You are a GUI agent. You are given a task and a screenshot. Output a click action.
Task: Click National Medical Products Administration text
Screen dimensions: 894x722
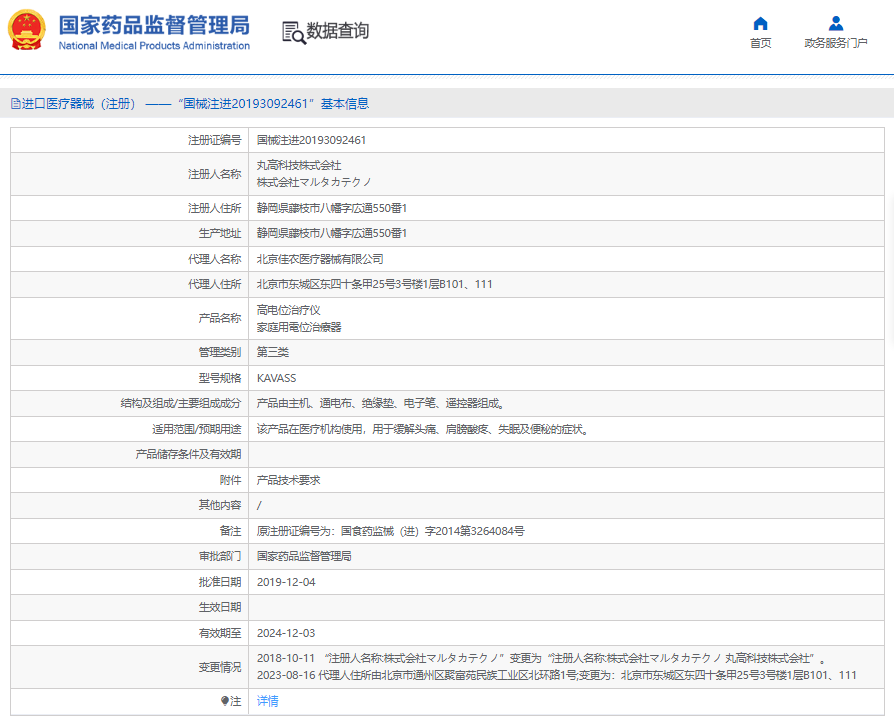pos(154,46)
